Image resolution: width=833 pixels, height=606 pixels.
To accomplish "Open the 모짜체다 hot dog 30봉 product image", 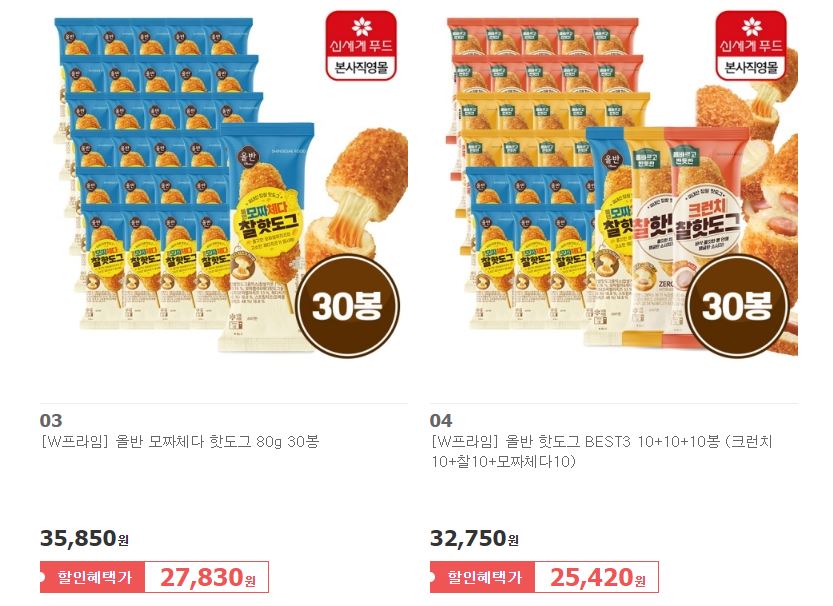I will coord(224,187).
